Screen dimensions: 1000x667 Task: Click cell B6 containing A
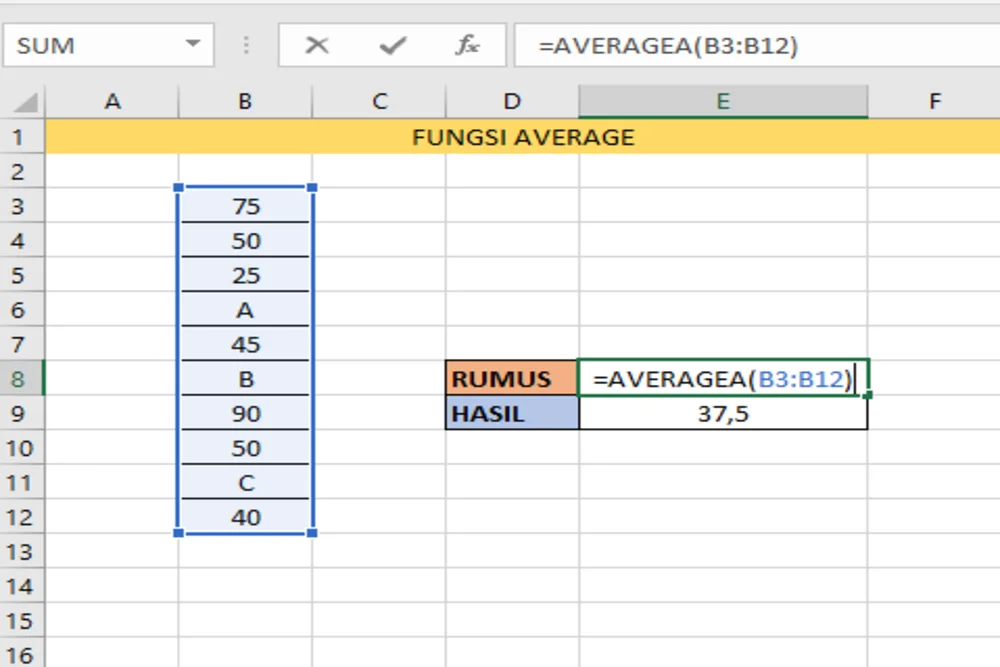pos(246,309)
